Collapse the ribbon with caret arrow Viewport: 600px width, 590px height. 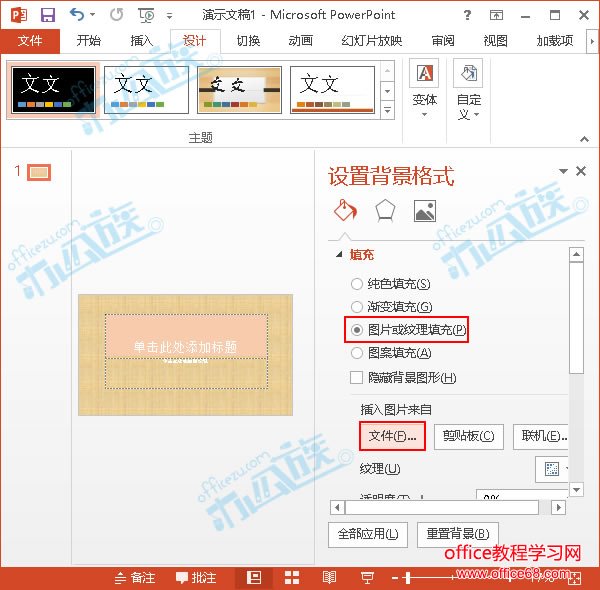pos(584,139)
